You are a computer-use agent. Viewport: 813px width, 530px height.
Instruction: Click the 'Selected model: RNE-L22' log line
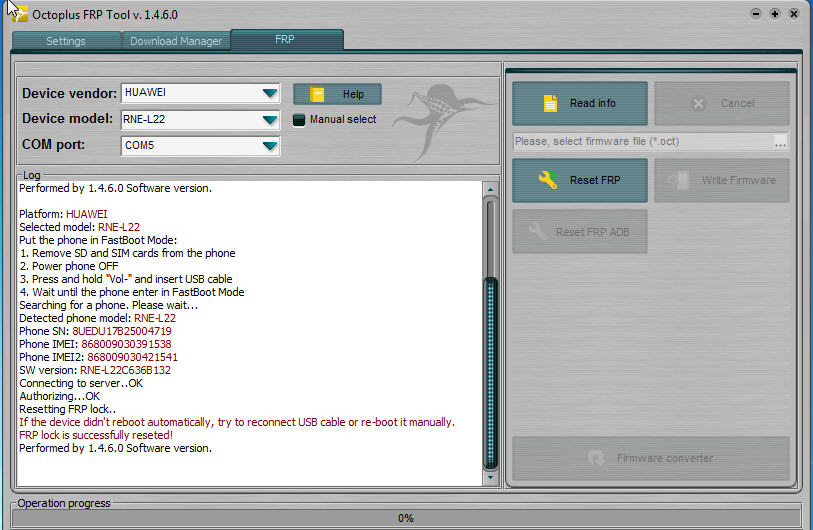coord(79,227)
